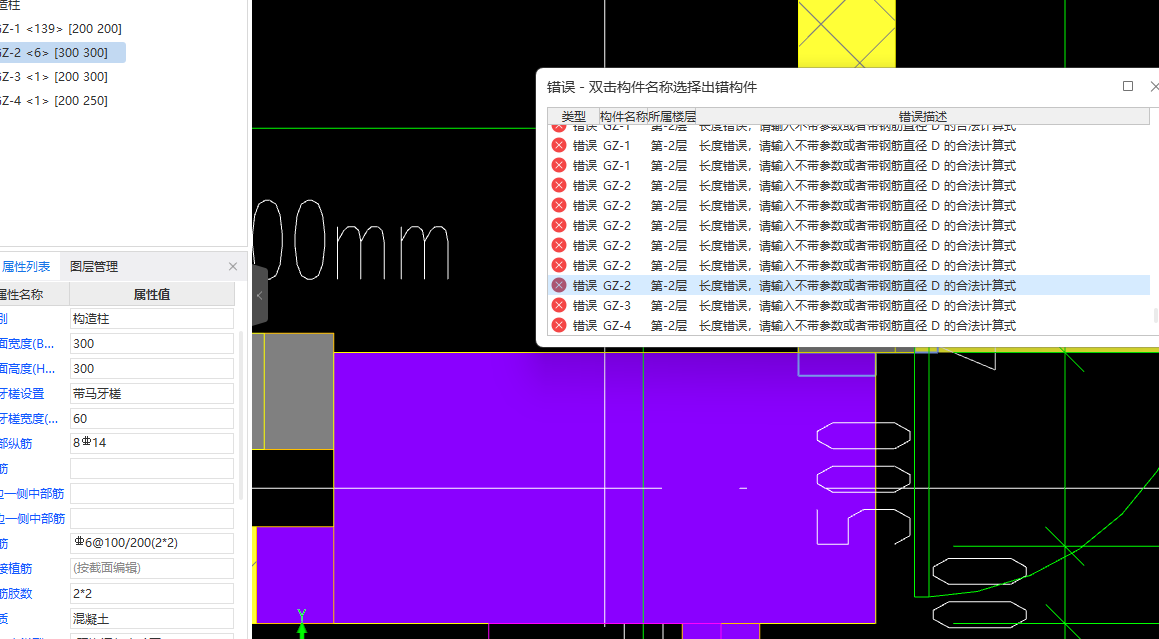Screen dimensions: 1159x639
Task: Open the 图层管理 tab
Action: point(94,266)
